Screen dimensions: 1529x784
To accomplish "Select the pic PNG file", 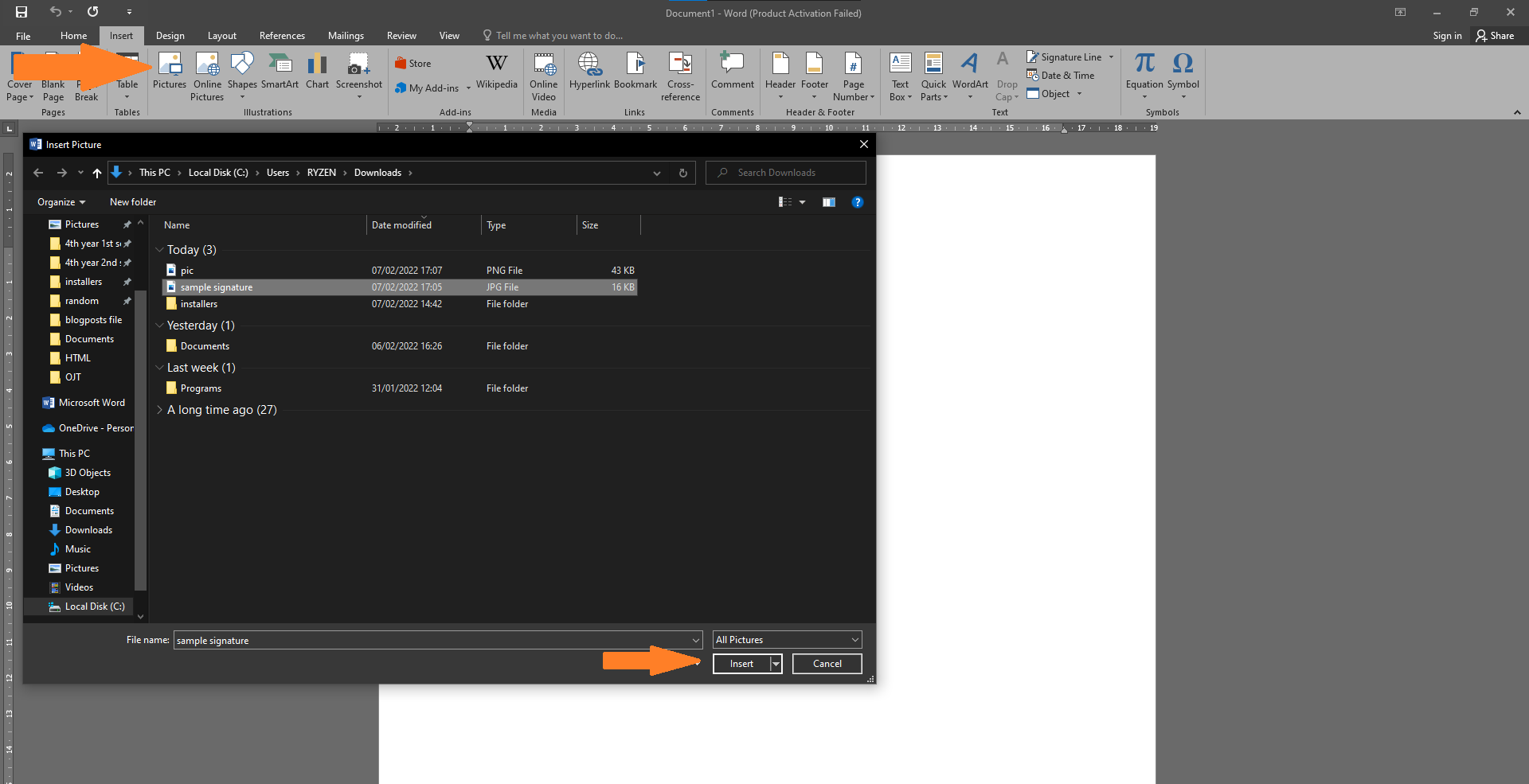I will pos(187,271).
